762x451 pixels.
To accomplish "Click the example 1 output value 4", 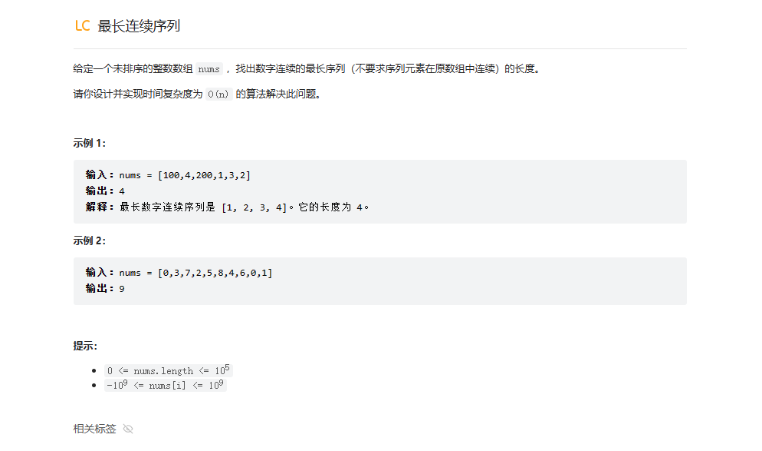I will (x=122, y=191).
